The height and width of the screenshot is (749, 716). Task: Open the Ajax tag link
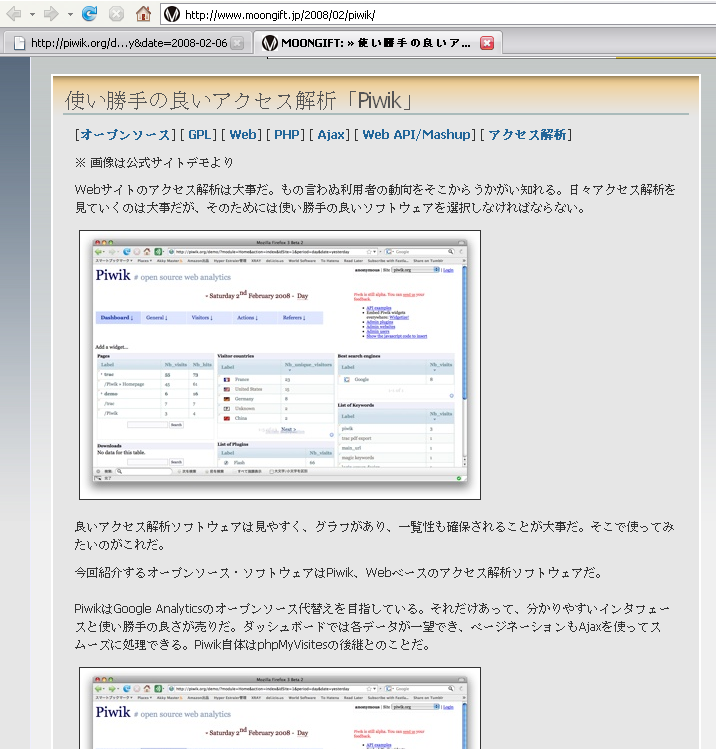(x=331, y=135)
